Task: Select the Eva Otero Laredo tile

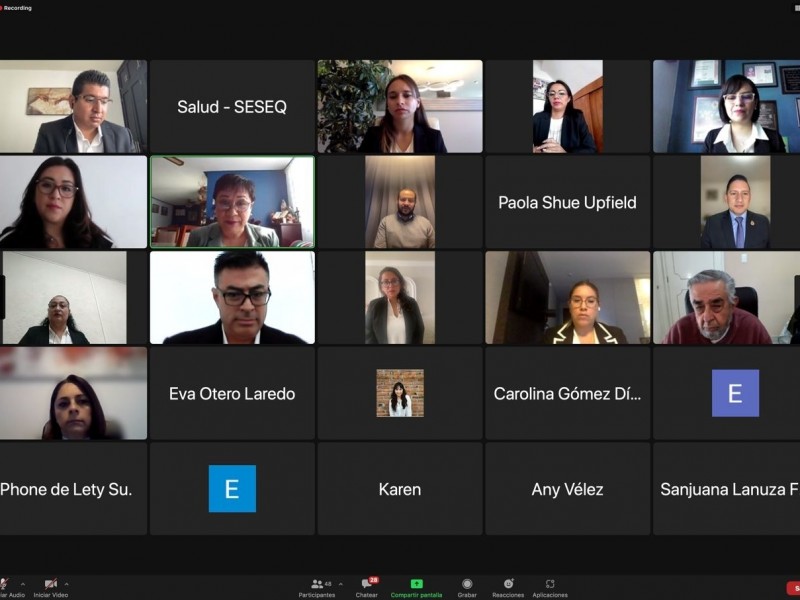Action: tap(232, 393)
